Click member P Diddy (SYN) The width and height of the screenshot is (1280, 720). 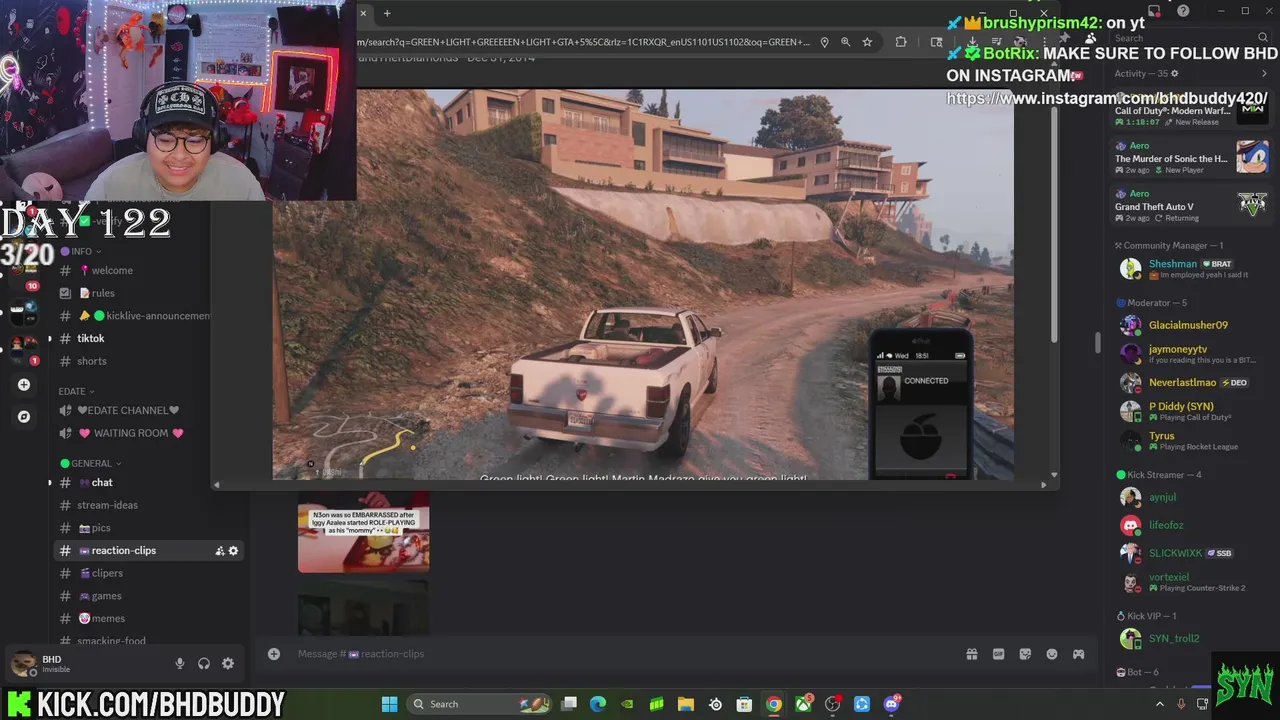(1190, 411)
